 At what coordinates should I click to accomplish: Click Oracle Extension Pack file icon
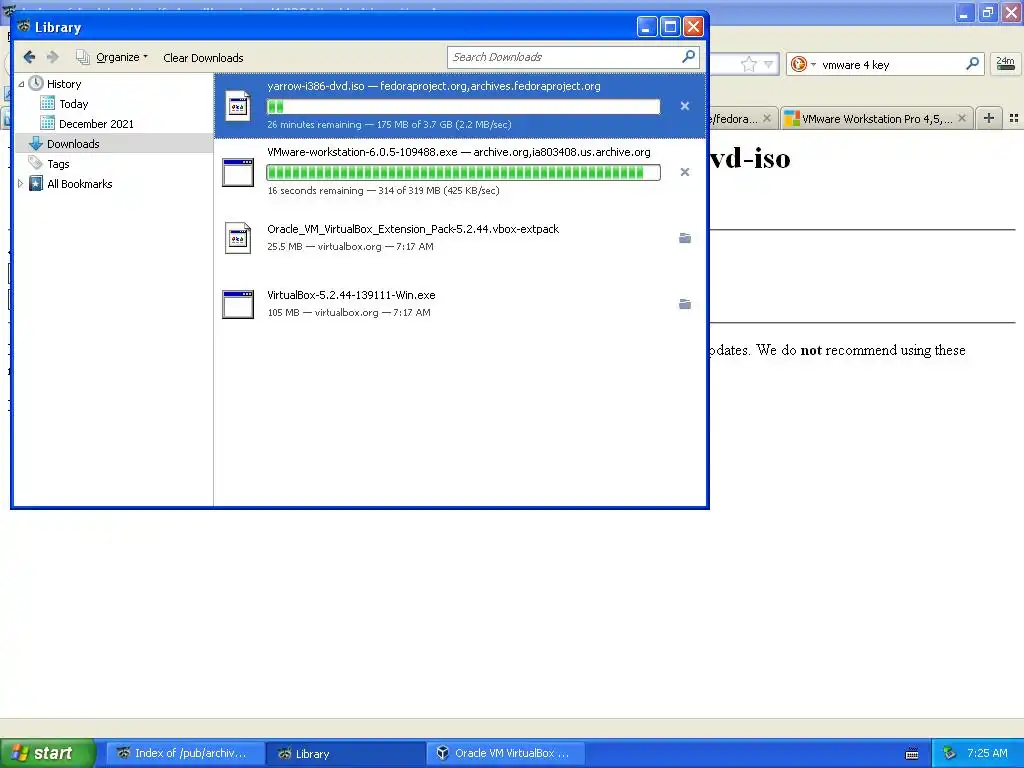click(x=238, y=238)
